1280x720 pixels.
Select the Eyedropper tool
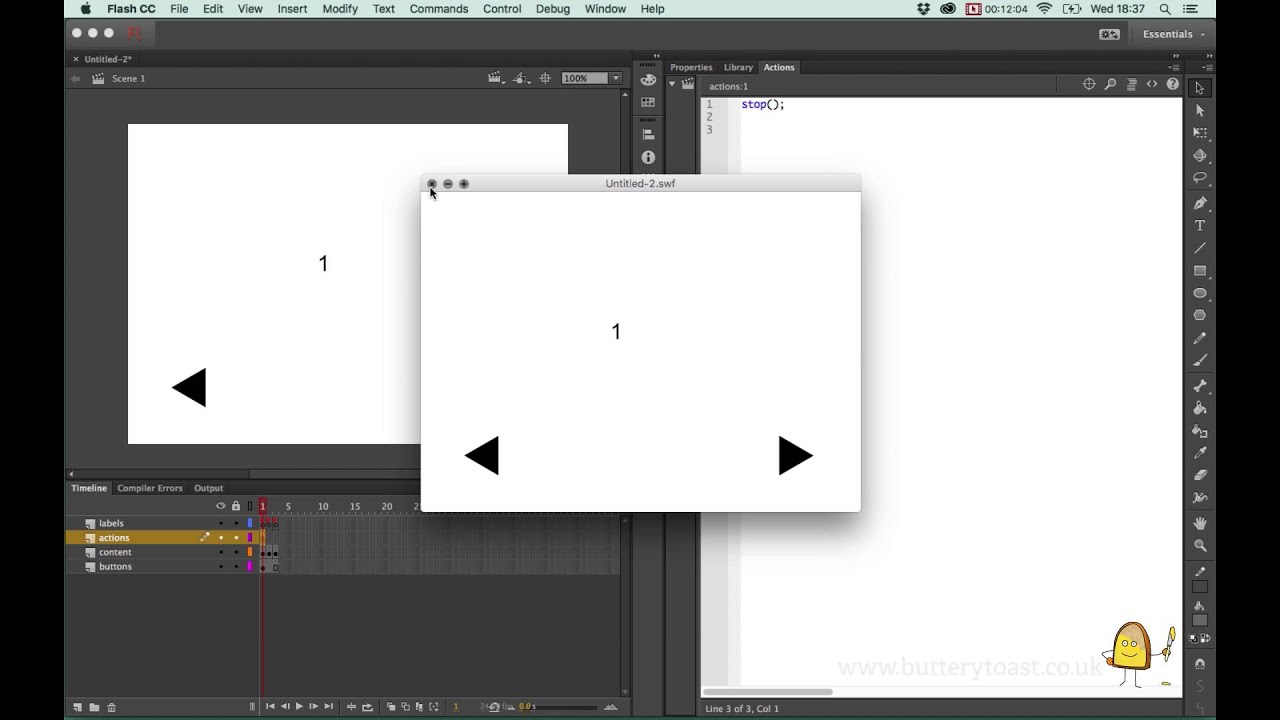pyautogui.click(x=1200, y=453)
